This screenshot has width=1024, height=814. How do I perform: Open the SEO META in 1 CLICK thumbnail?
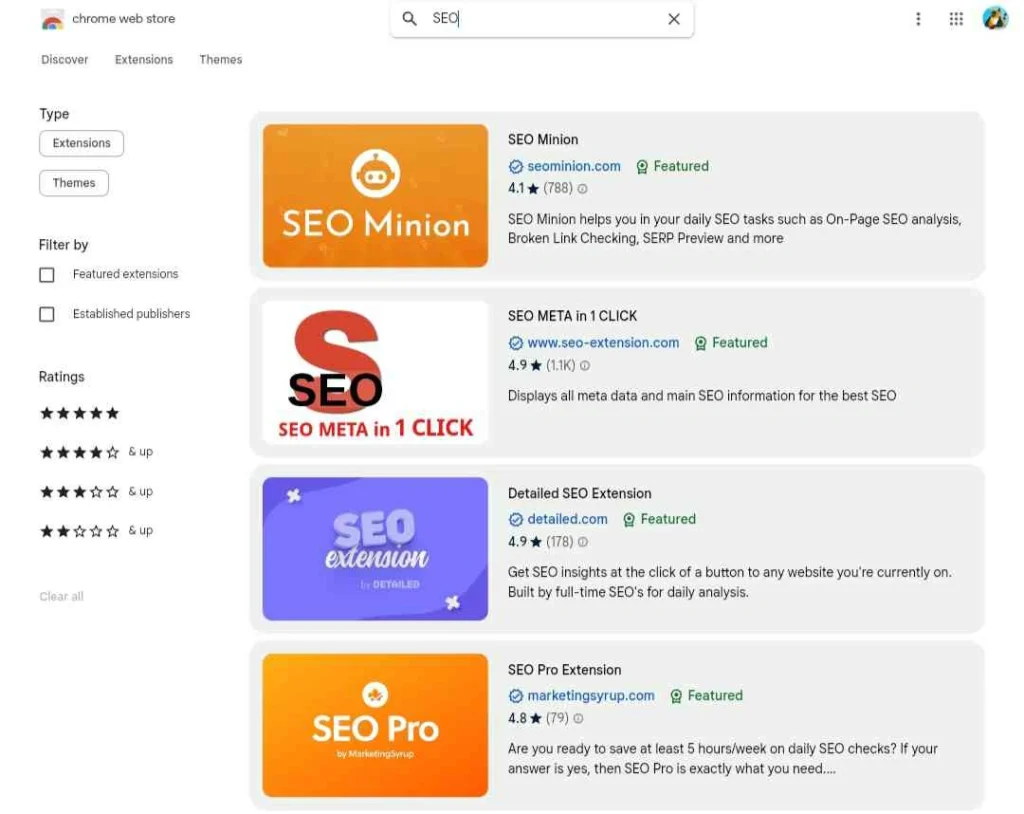click(x=376, y=372)
